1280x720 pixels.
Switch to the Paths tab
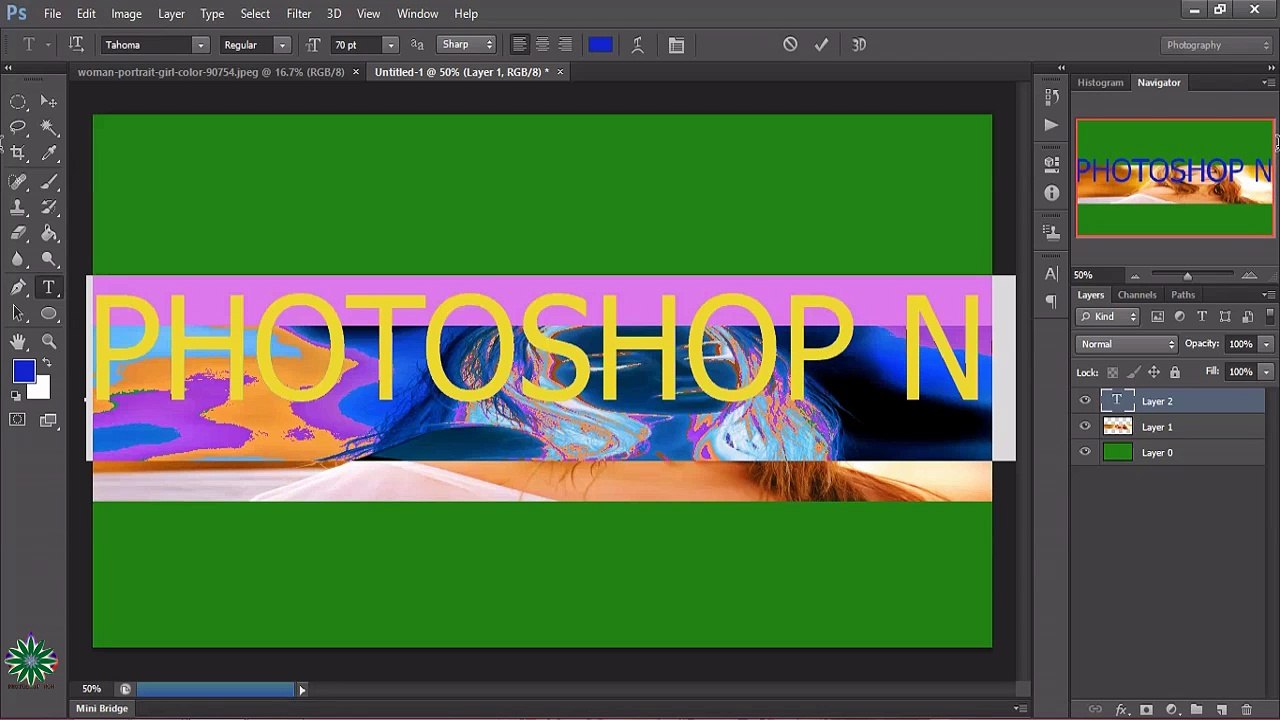pyautogui.click(x=1183, y=295)
